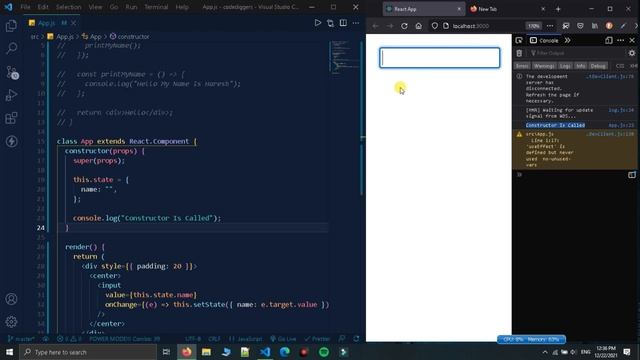Click the text input on the React page
Screen dimensions: 640x360
[x=440, y=58]
